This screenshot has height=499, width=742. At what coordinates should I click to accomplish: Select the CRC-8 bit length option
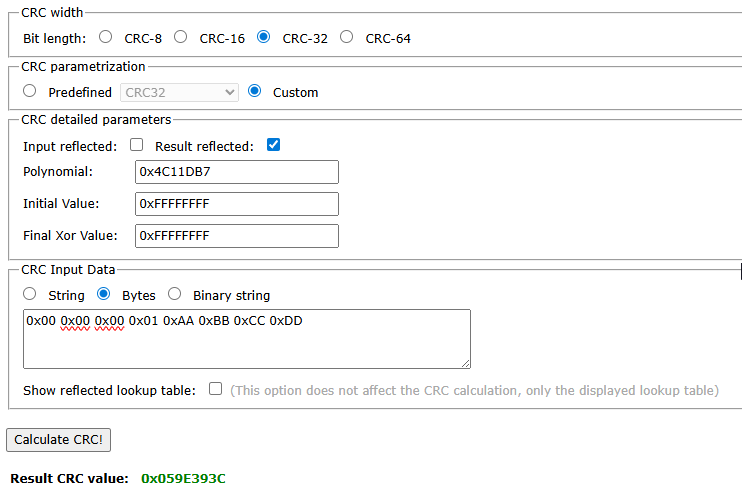pyautogui.click(x=105, y=38)
